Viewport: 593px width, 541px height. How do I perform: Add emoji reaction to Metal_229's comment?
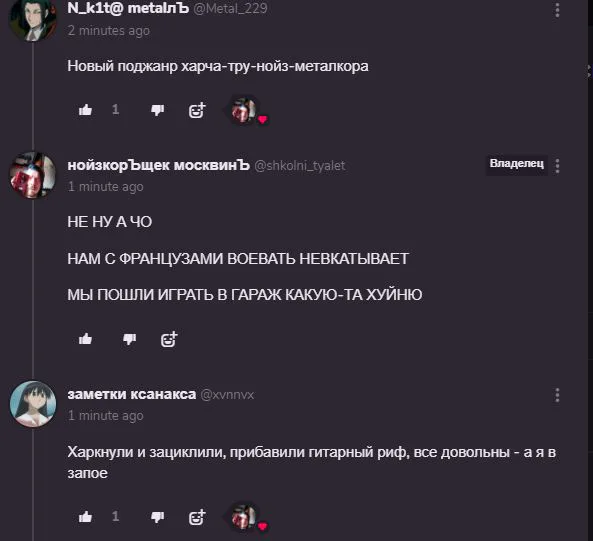[197, 110]
